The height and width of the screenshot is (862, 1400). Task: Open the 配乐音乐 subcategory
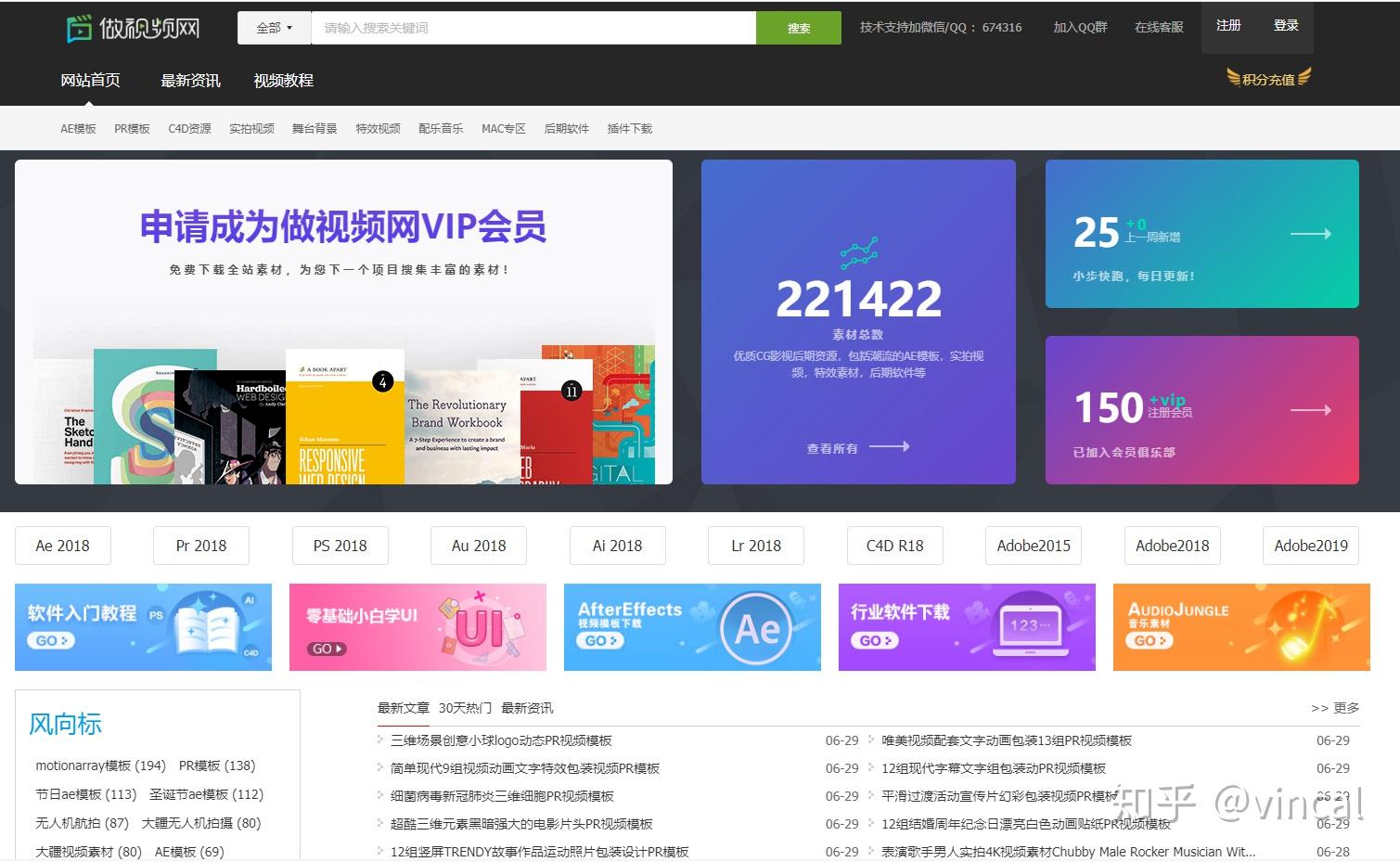coord(441,129)
